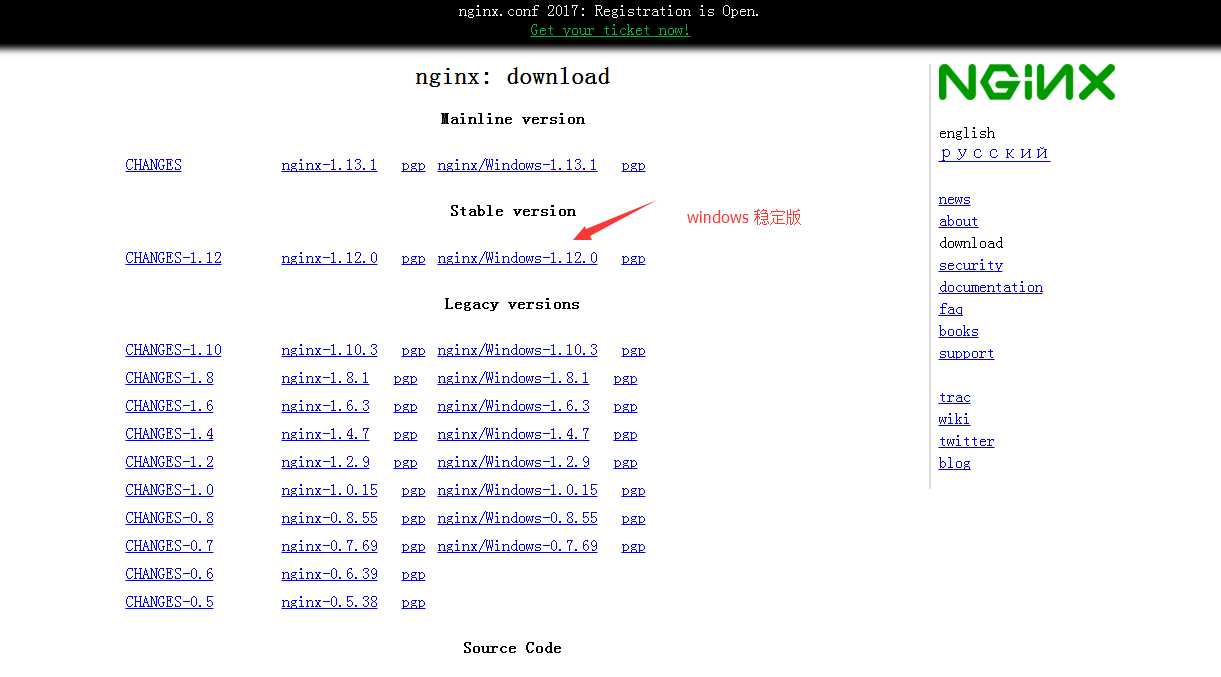
Task: Open CHANGES-0.7 link
Action: [169, 546]
